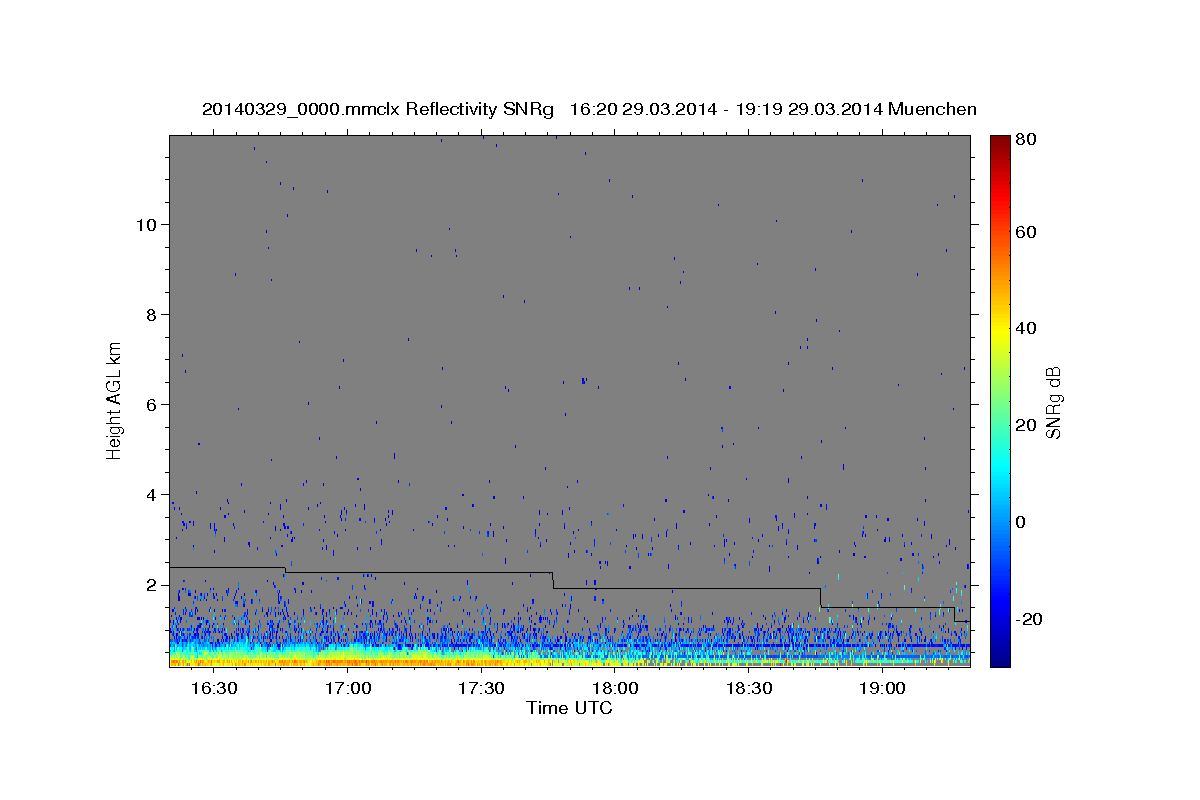Click the 'SNRg dB' colorbar label
The width and height of the screenshot is (1200, 800).
(x=1053, y=403)
